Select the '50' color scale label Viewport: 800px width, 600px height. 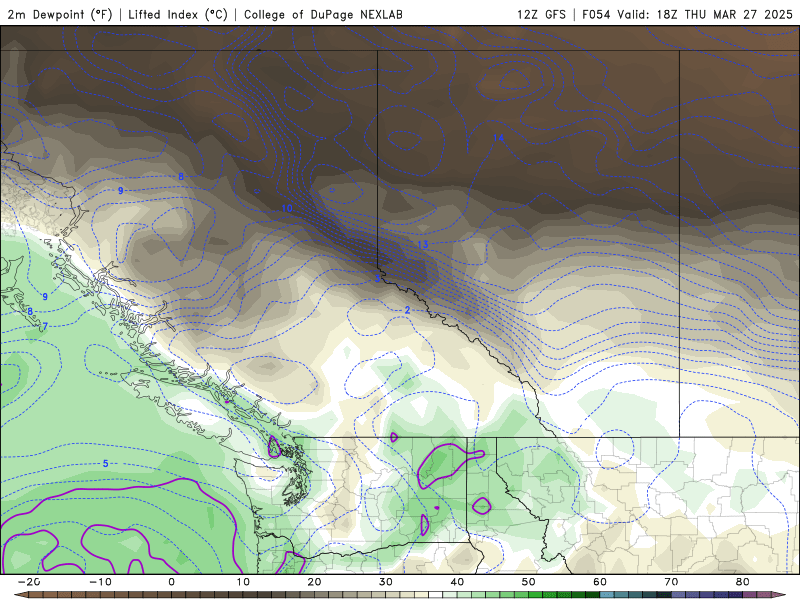pyautogui.click(x=529, y=582)
